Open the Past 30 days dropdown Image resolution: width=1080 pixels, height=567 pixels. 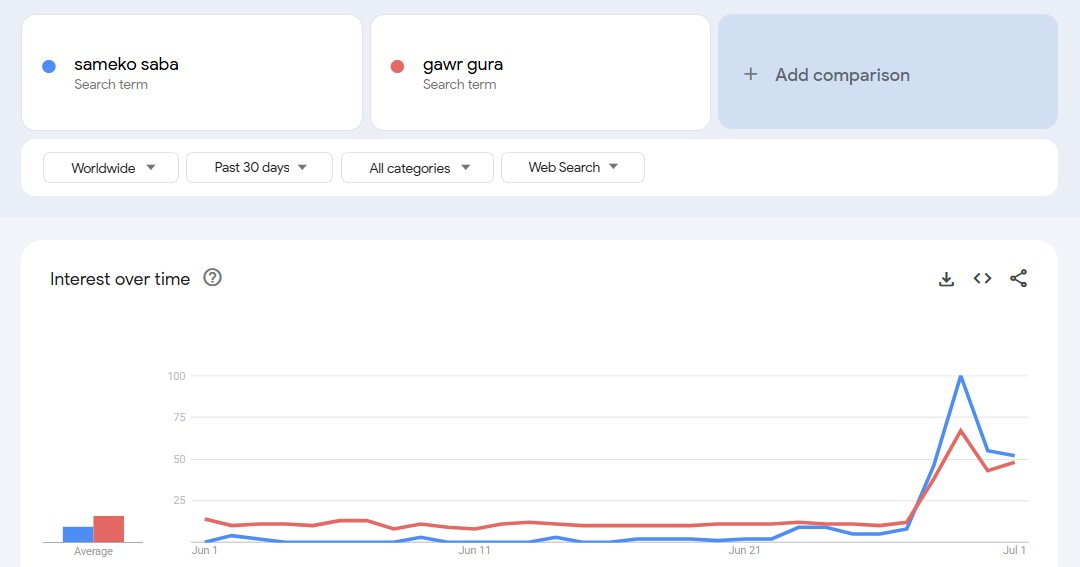click(x=260, y=167)
